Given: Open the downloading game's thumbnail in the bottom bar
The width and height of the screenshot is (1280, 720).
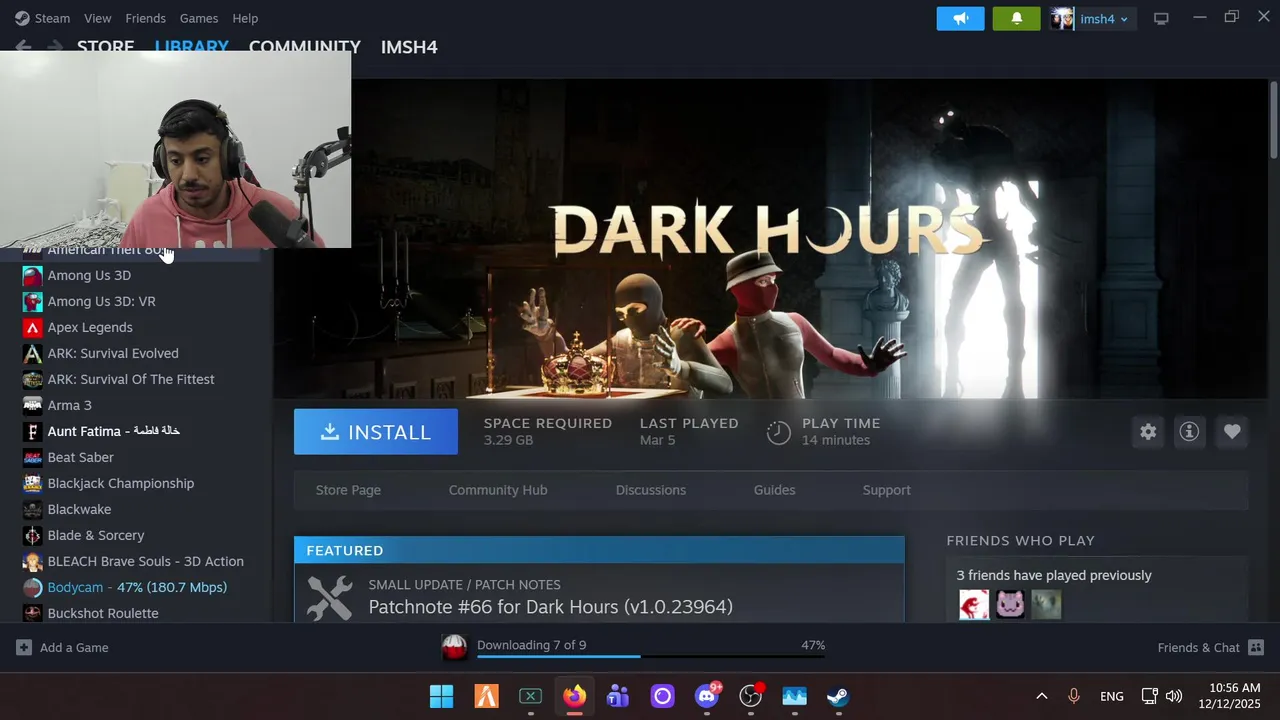Looking at the screenshot, I should point(455,647).
